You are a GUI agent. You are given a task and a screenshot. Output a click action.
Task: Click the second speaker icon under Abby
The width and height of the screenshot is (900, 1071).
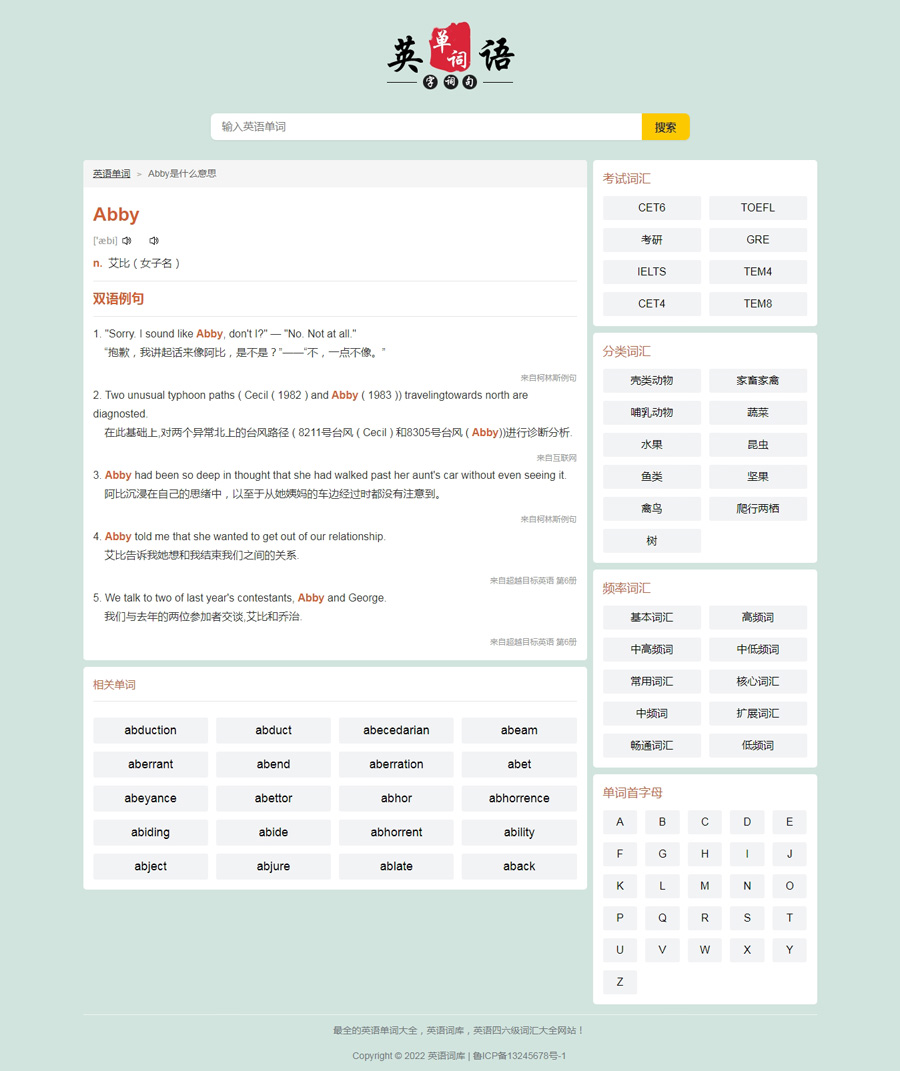(154, 241)
